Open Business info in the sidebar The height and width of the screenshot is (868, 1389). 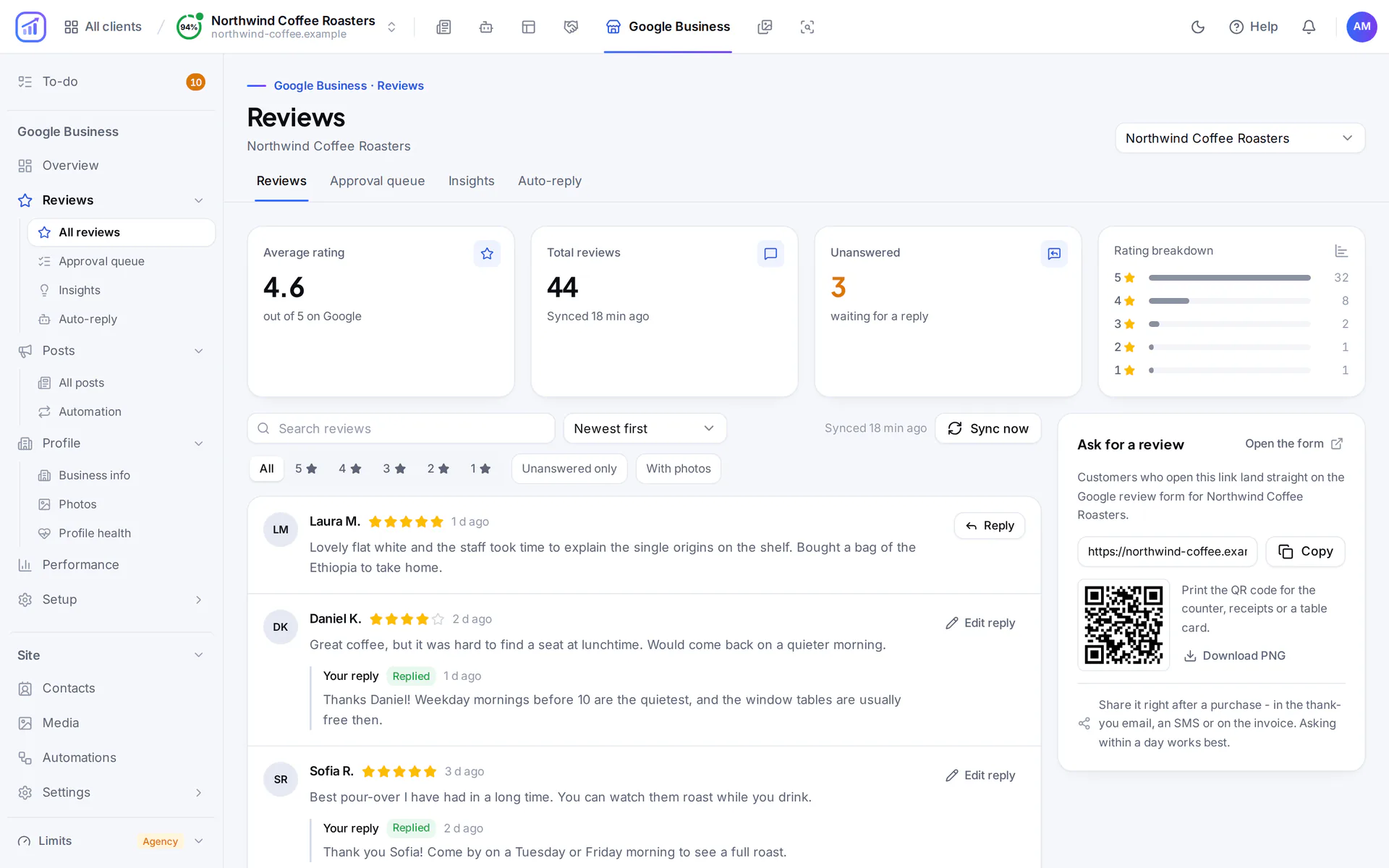point(122,475)
